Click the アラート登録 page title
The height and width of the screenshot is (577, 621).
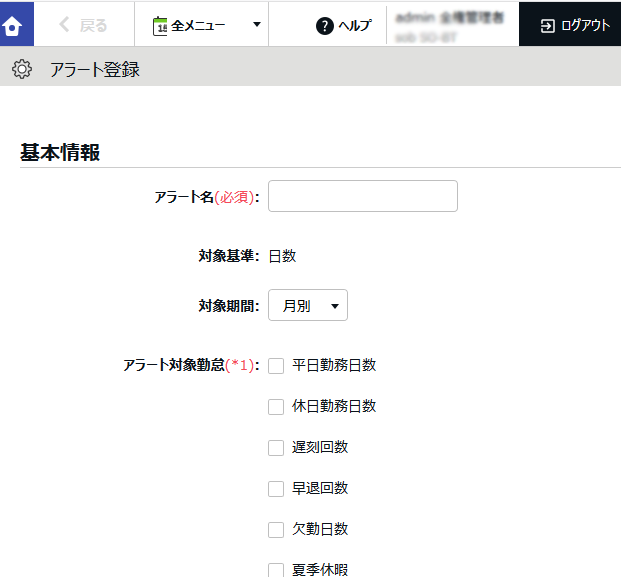95,70
